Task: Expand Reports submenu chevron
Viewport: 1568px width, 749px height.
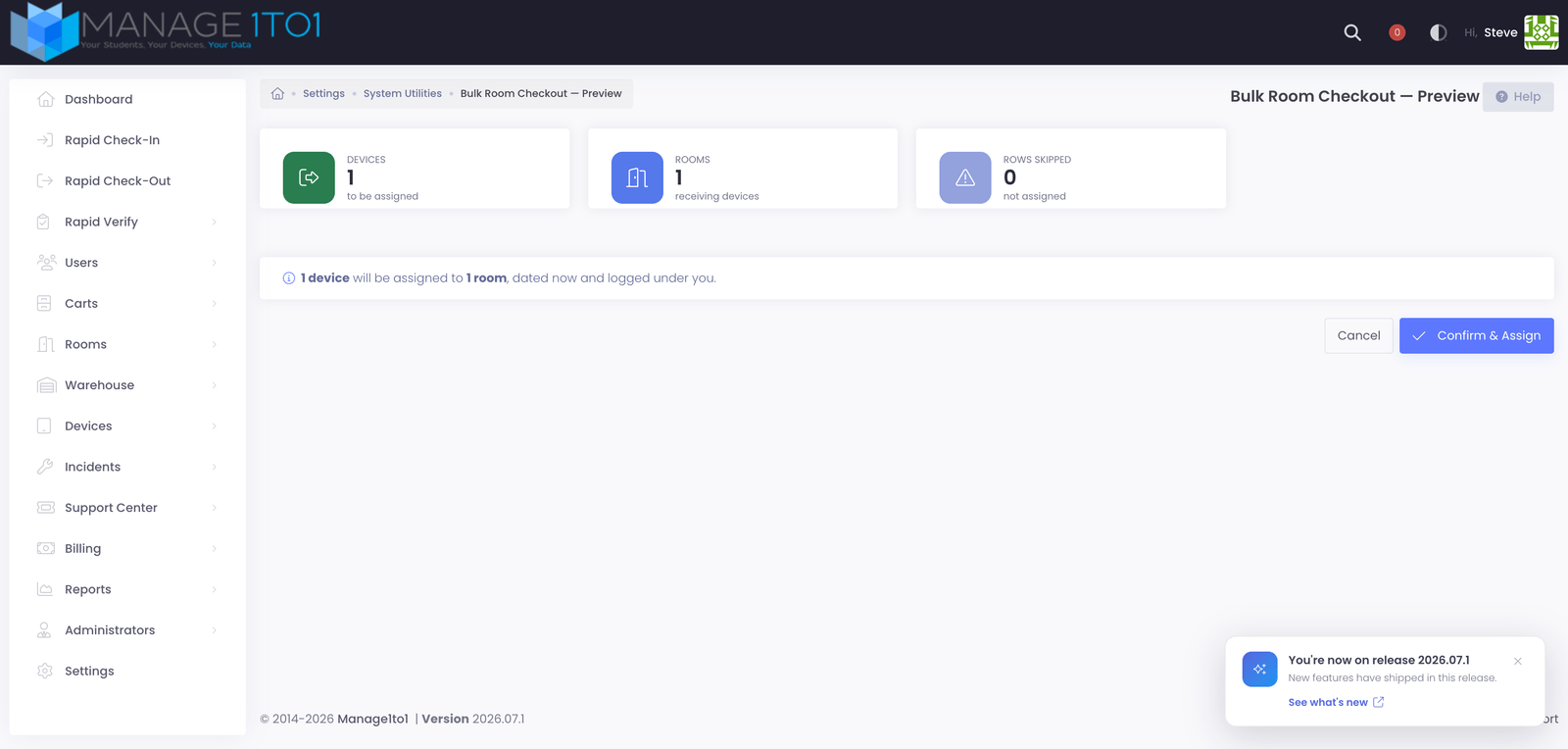Action: (x=214, y=589)
